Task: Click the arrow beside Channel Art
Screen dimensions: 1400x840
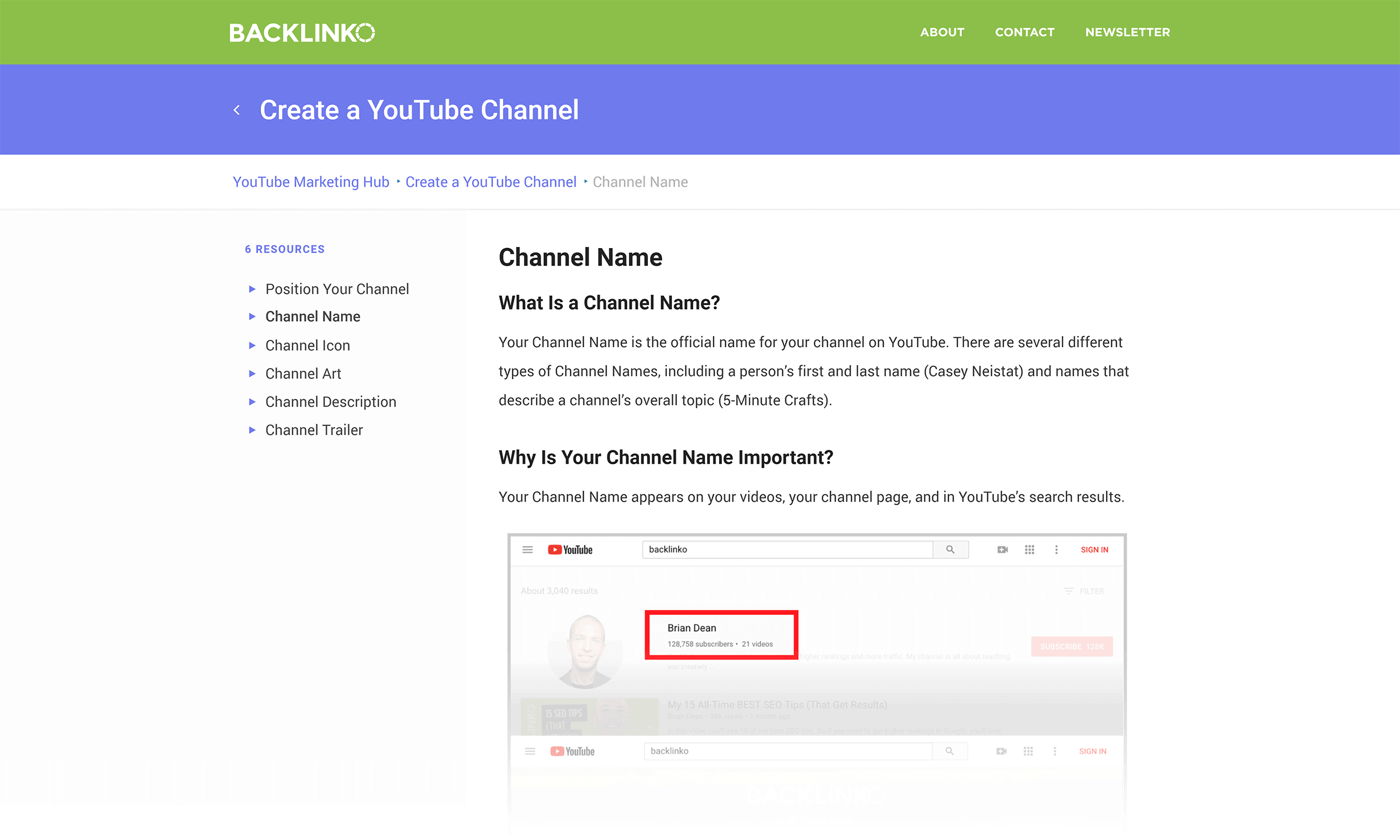Action: pyautogui.click(x=253, y=374)
